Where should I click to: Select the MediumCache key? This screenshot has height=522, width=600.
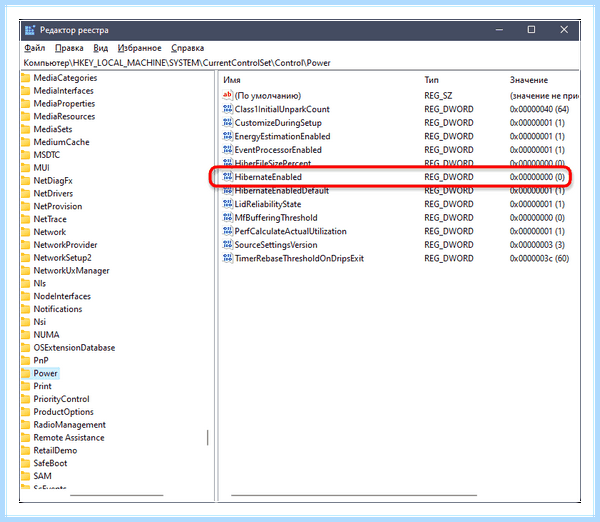(x=61, y=142)
